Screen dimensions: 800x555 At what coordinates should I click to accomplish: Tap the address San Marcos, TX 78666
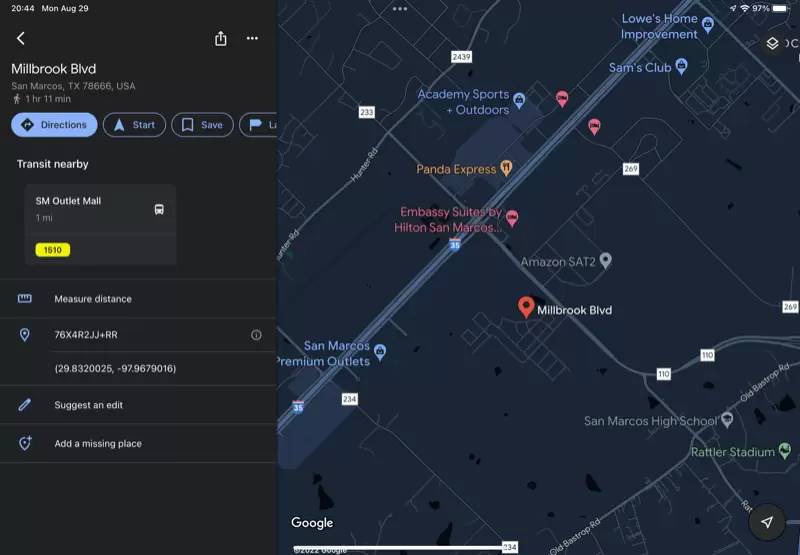coord(73,86)
